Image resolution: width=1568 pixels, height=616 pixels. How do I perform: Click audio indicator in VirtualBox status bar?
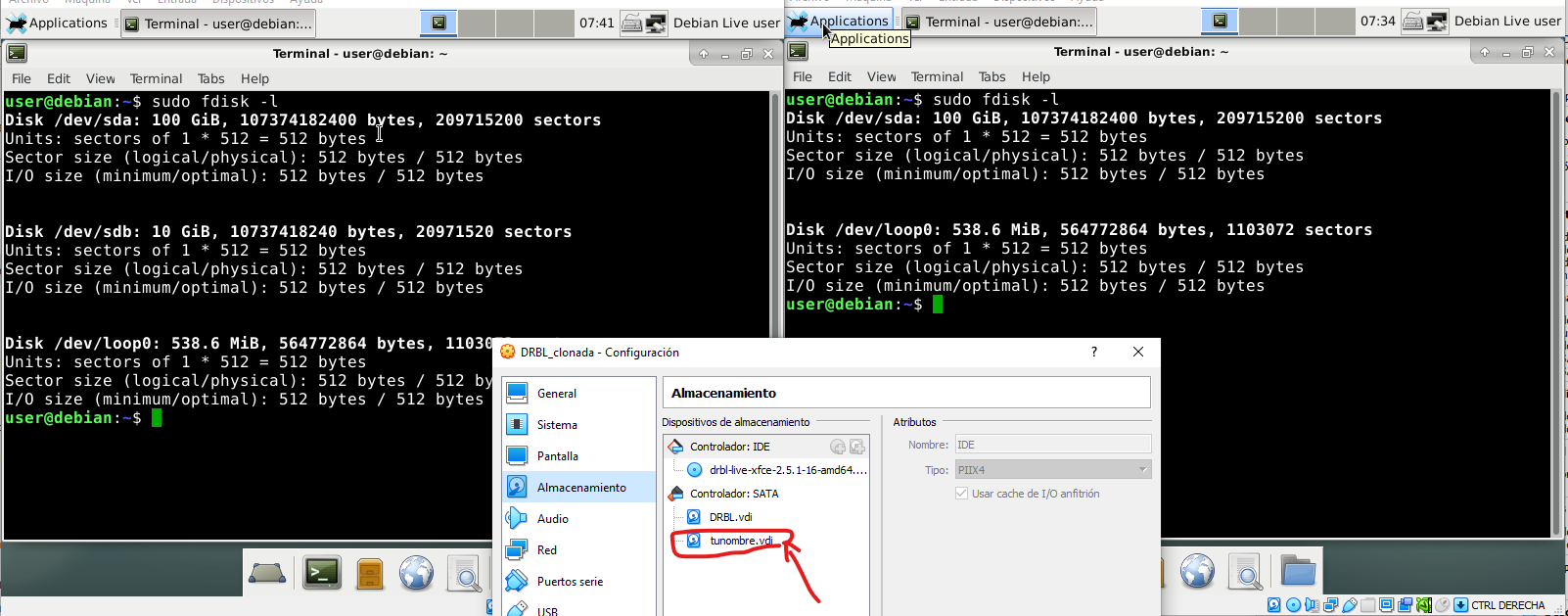(x=1312, y=605)
